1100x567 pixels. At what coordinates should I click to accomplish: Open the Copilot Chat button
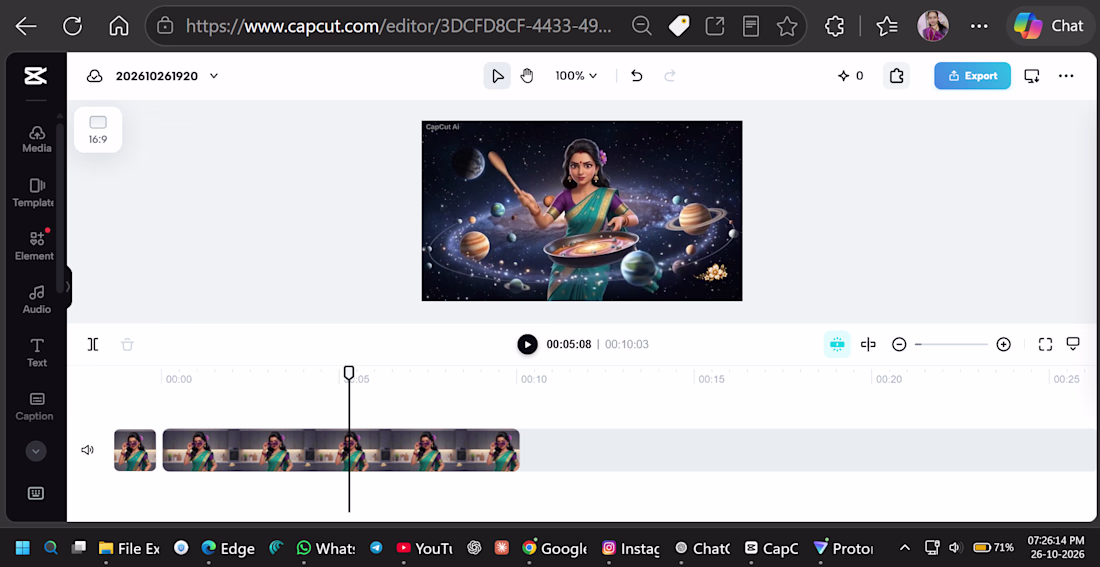pyautogui.click(x=1048, y=26)
